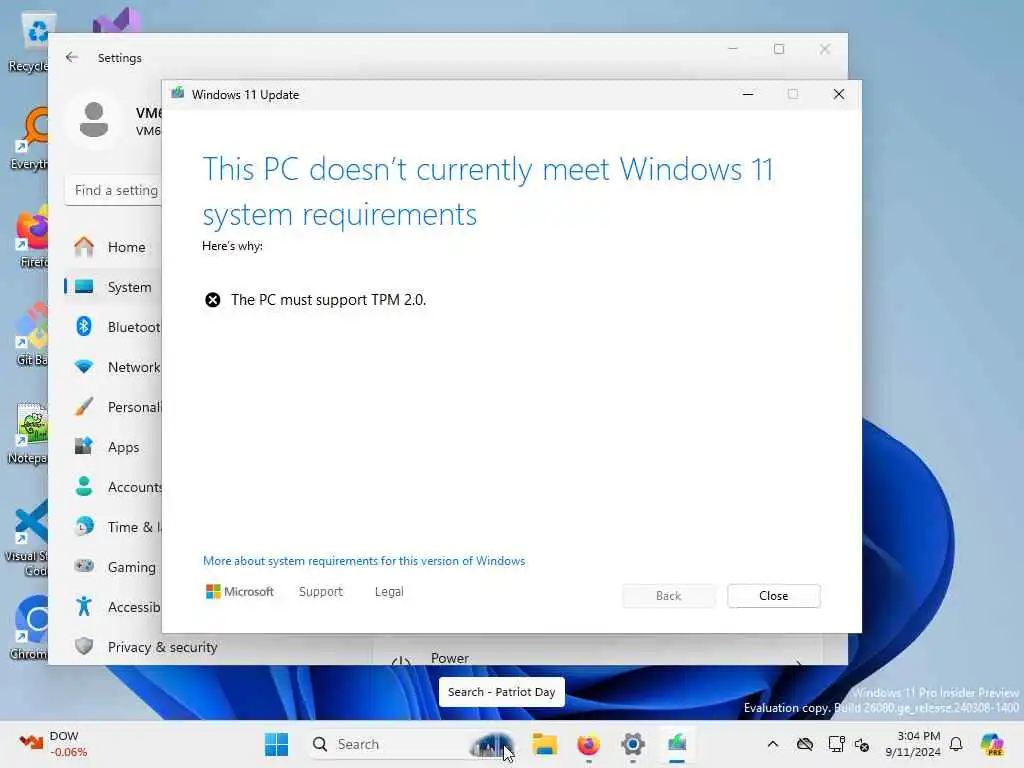
Task: Open Gaming in Settings sidebar
Action: coord(112,567)
